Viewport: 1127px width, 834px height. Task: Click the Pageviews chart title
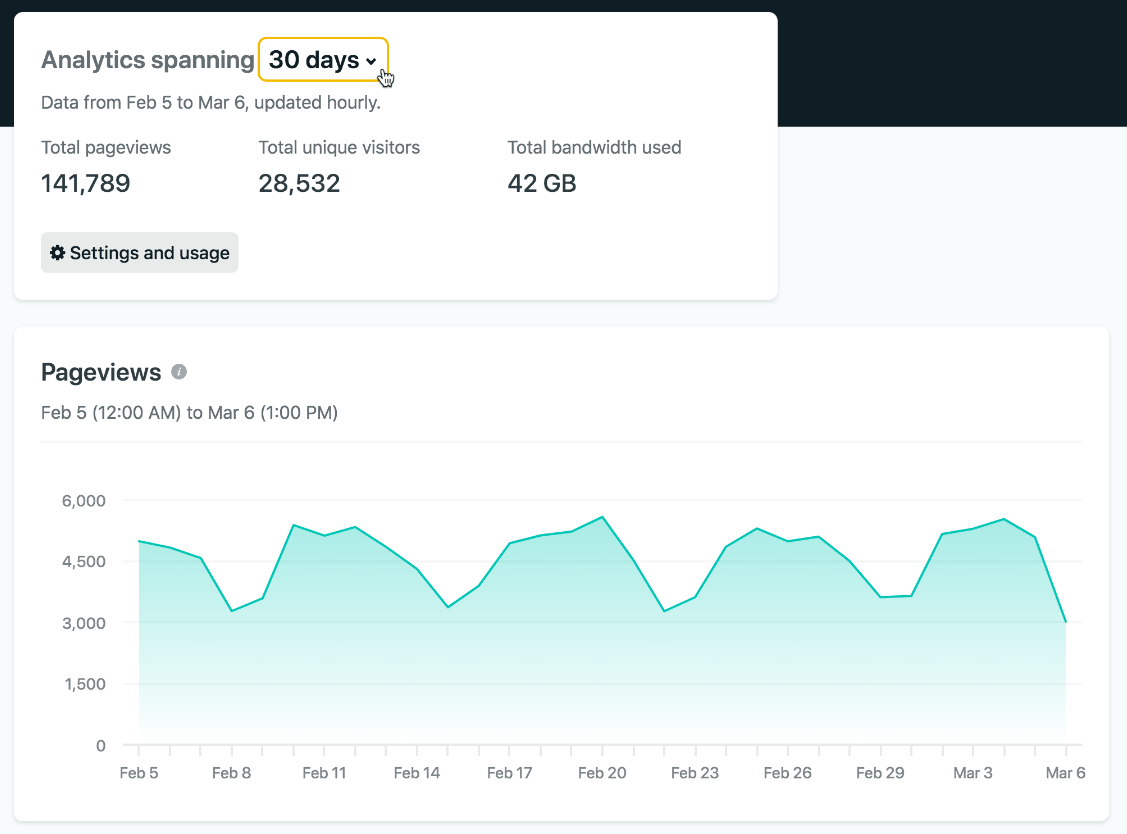coord(100,371)
